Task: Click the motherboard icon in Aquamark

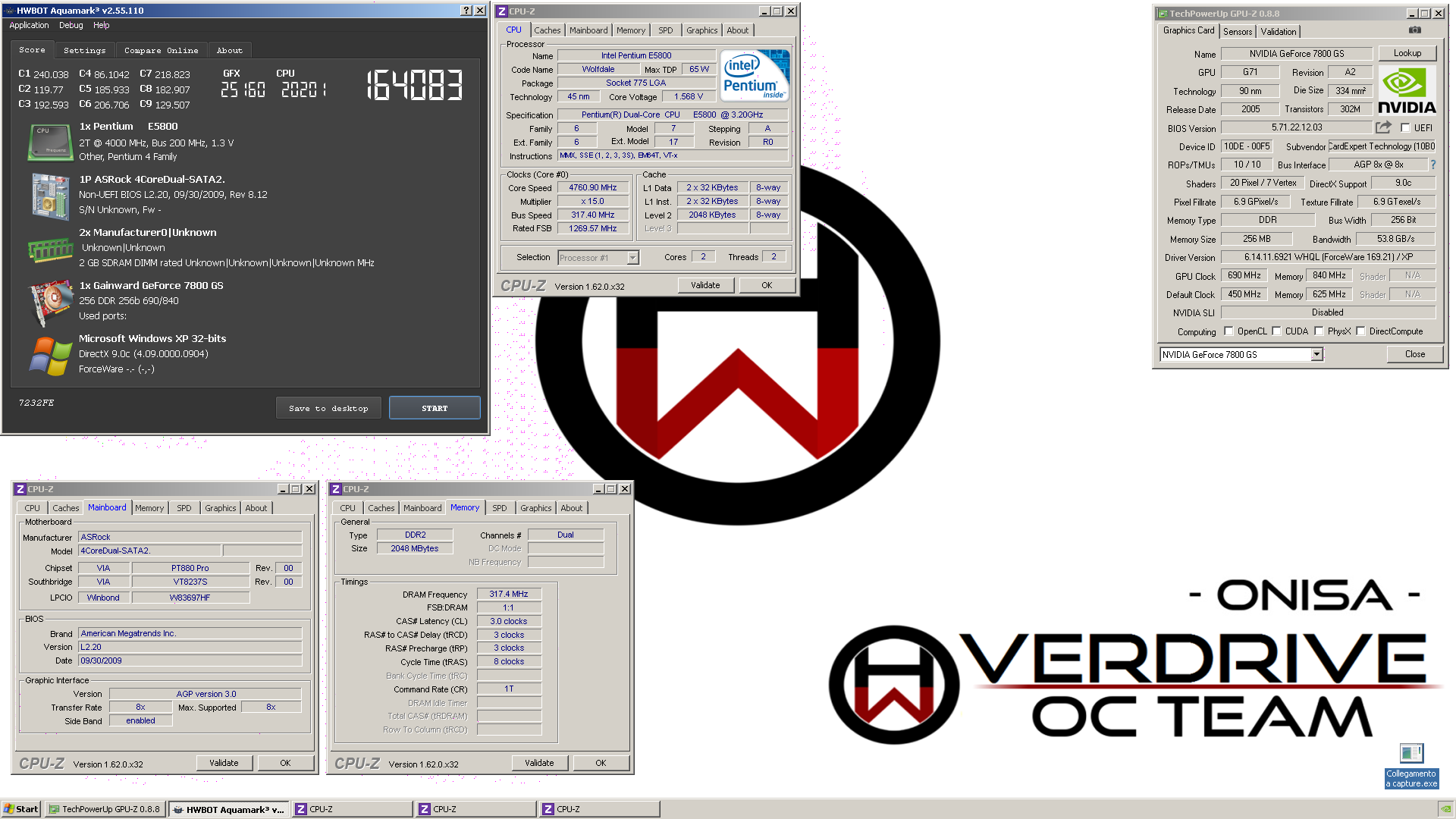Action: [50, 196]
